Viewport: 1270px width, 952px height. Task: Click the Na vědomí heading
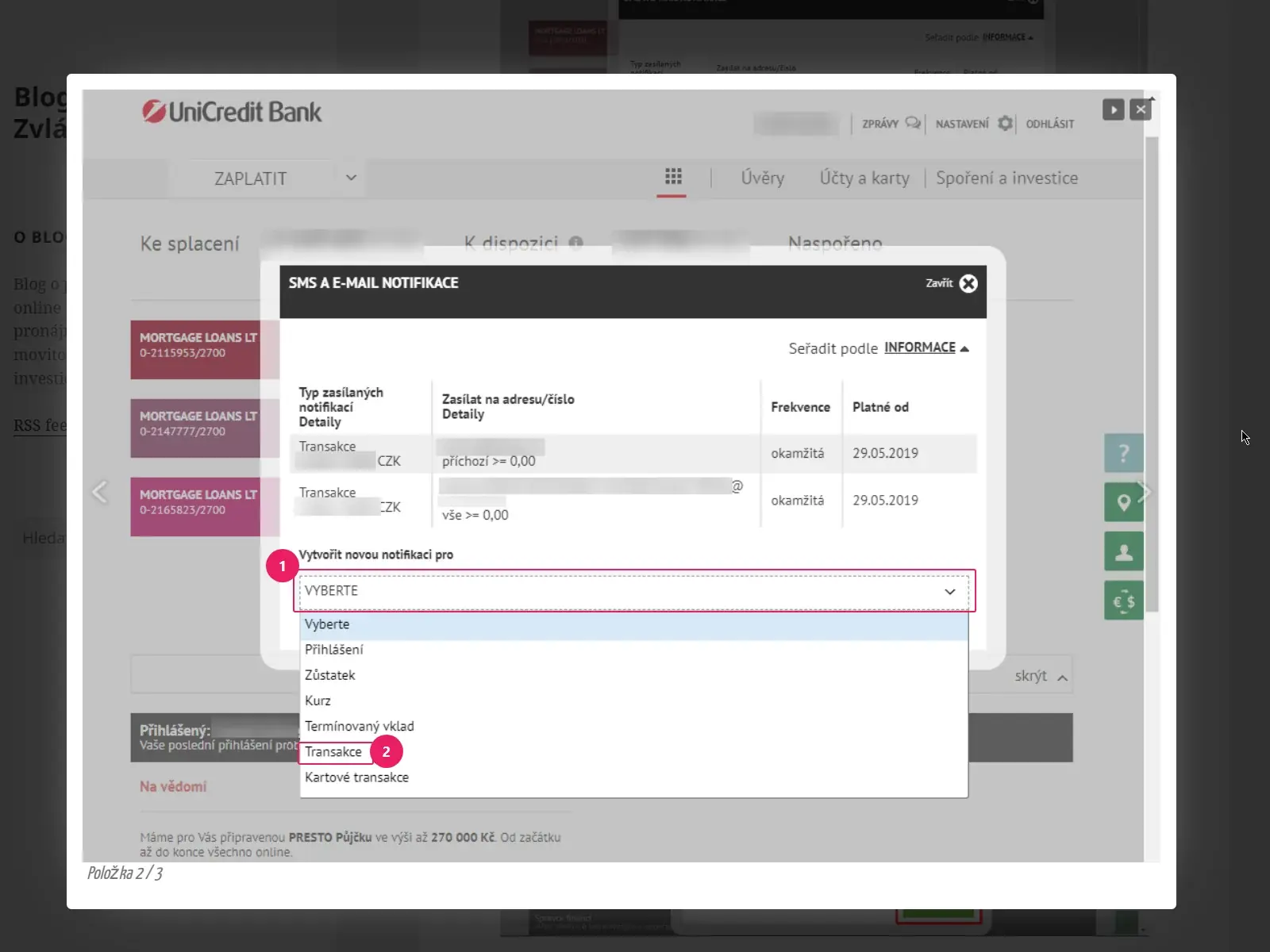click(x=173, y=786)
